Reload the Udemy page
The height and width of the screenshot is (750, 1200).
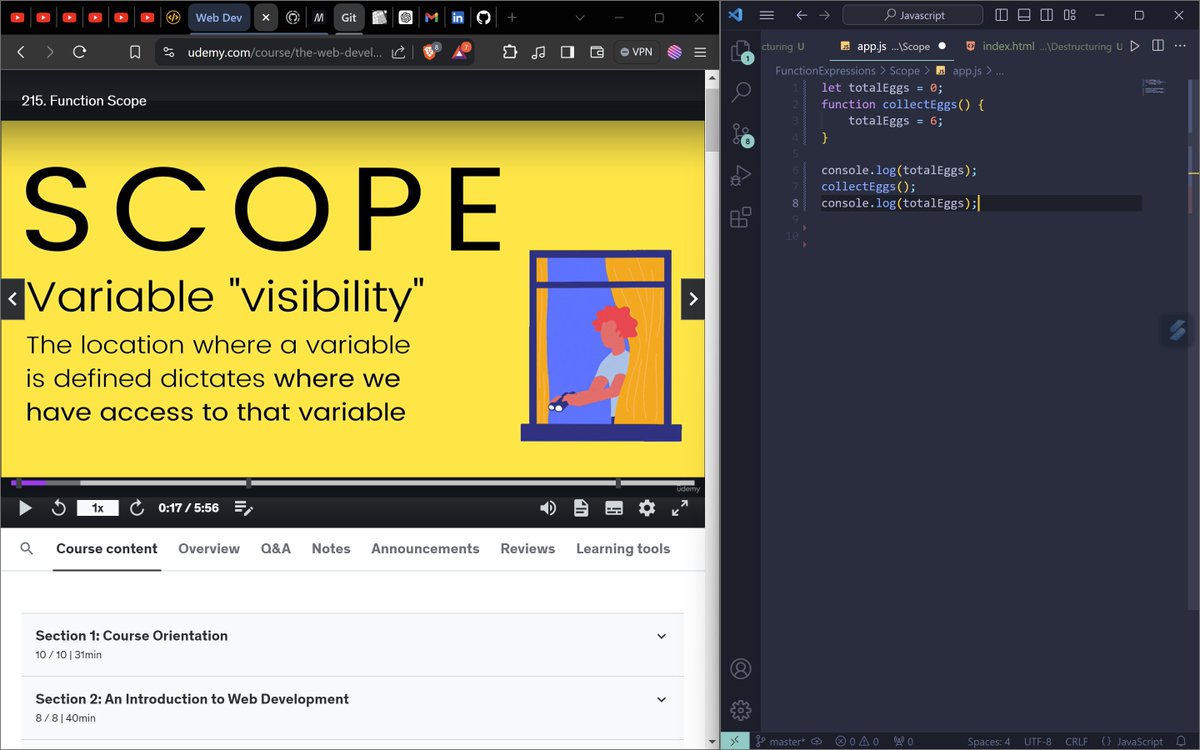80,52
